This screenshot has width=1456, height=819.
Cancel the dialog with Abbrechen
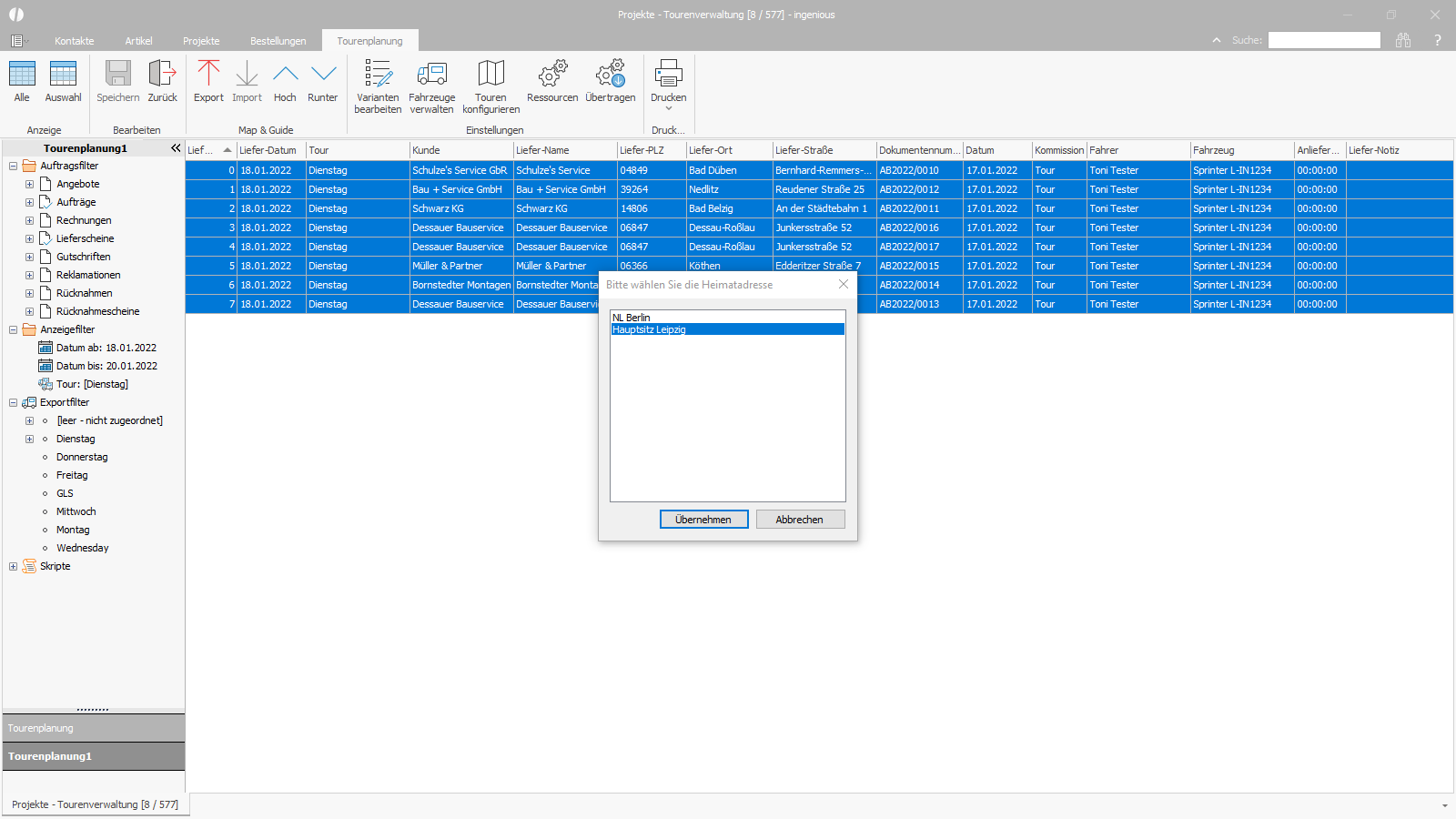(800, 519)
